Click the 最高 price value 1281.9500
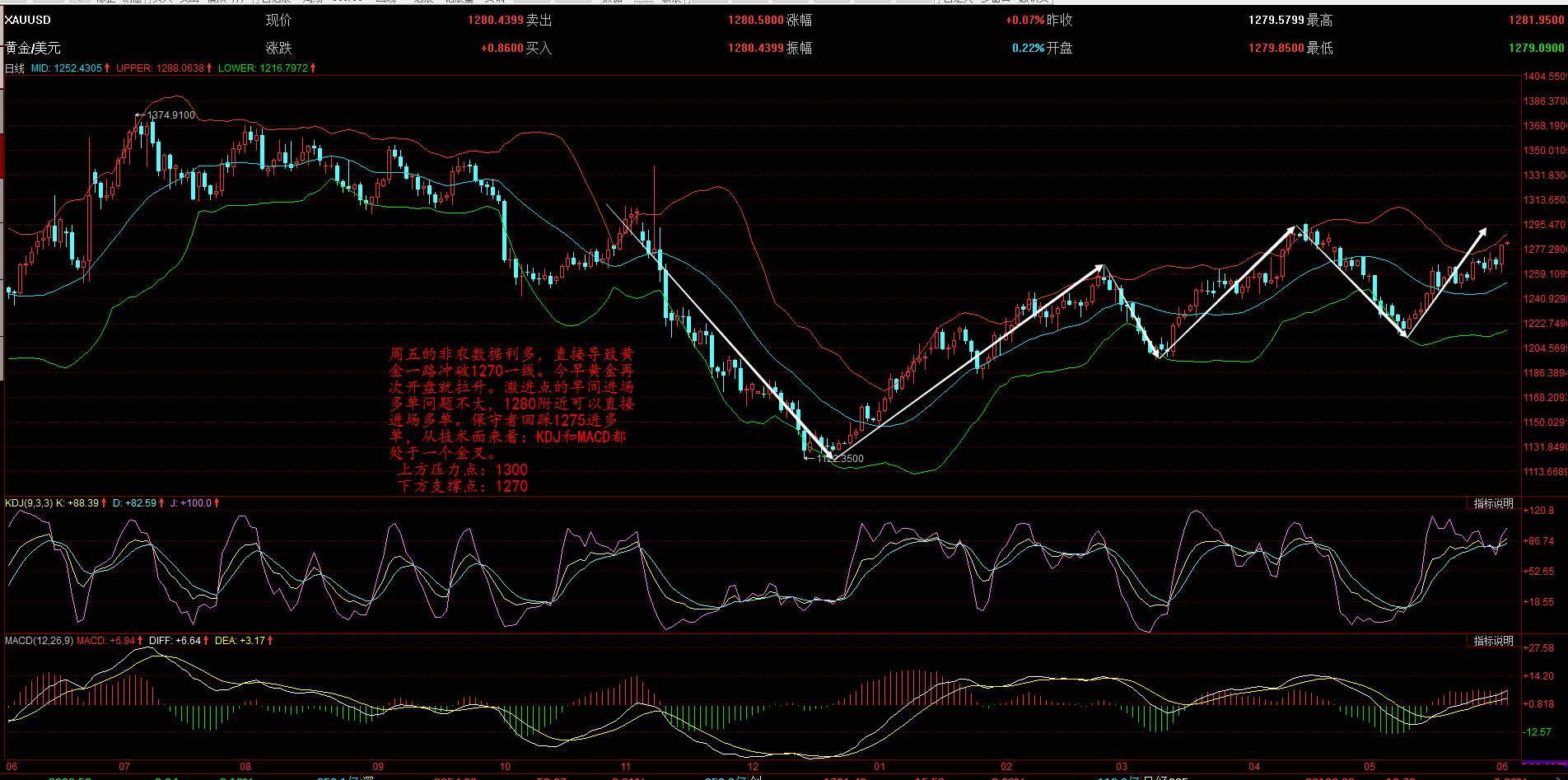The height and width of the screenshot is (780, 1568). tap(1536, 20)
